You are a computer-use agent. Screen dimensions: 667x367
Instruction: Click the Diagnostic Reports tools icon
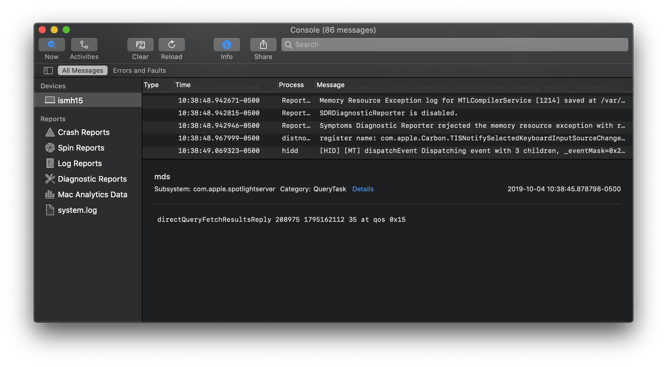(x=50, y=179)
